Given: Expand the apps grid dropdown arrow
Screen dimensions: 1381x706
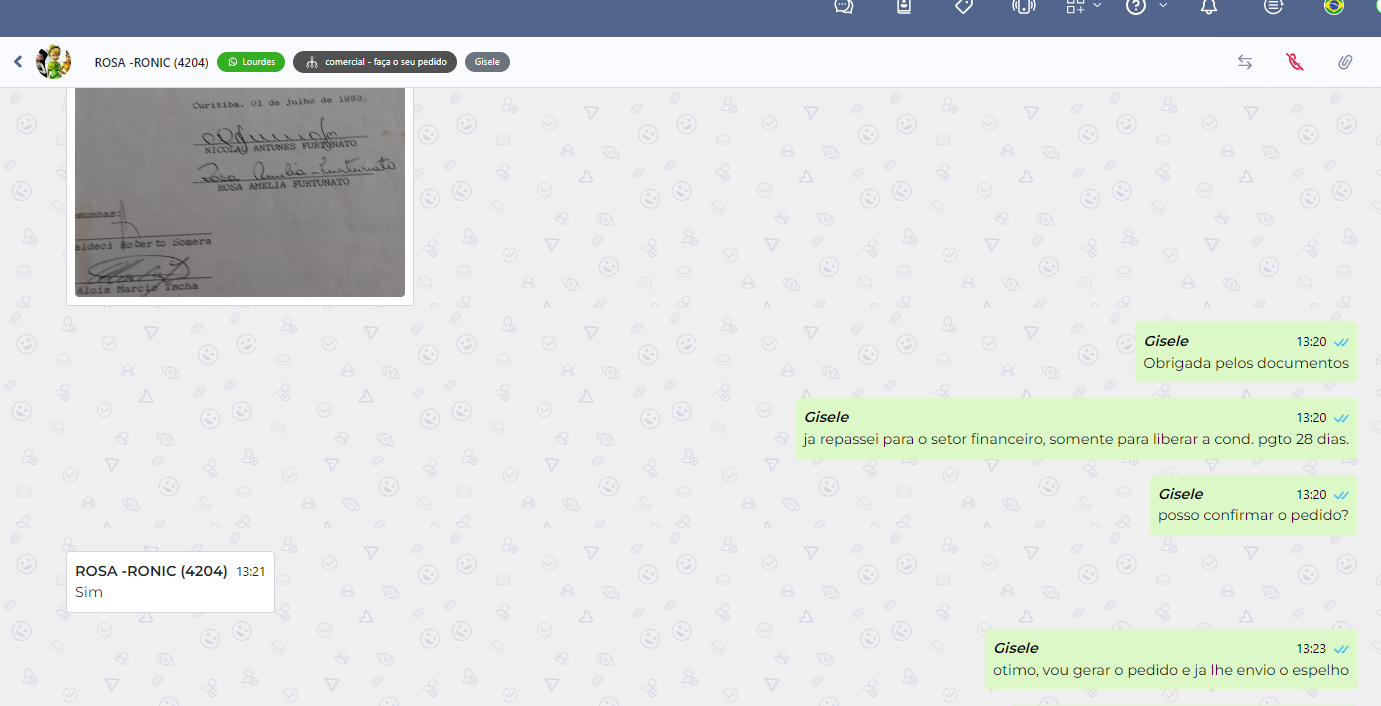Looking at the screenshot, I should pyautogui.click(x=1097, y=6).
